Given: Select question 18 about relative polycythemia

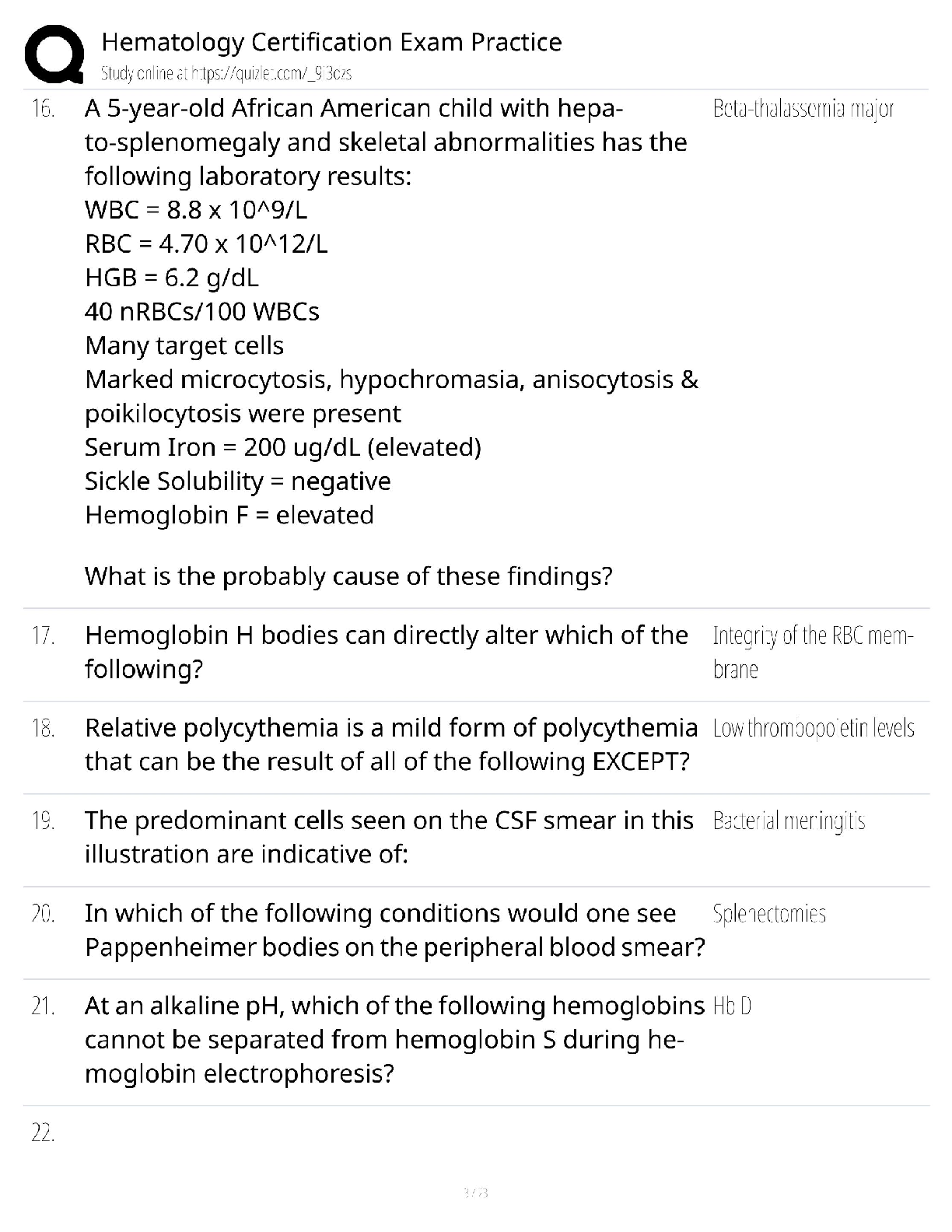Looking at the screenshot, I should [x=391, y=744].
